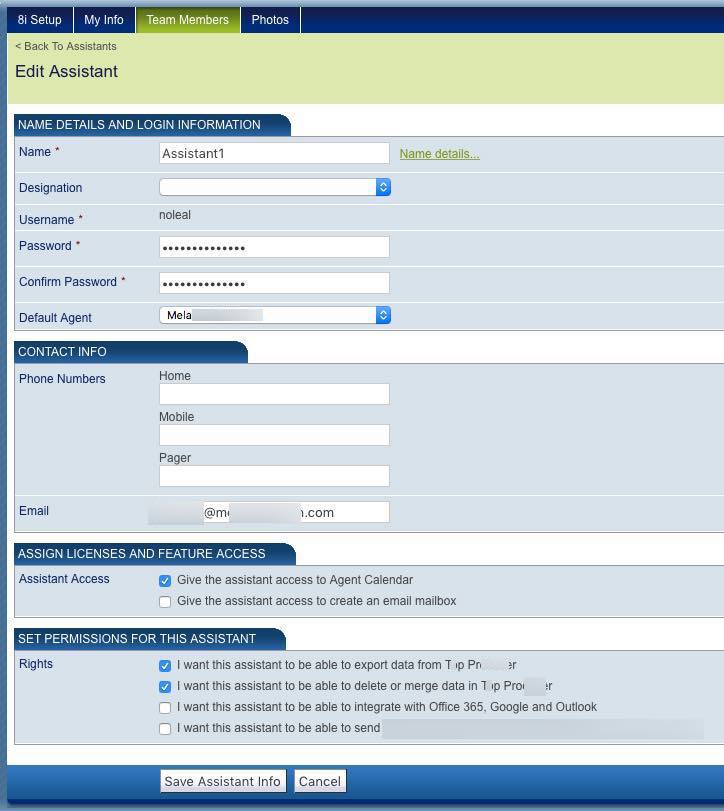The image size is (724, 811).
Task: Open the Photos tab
Action: 270,20
